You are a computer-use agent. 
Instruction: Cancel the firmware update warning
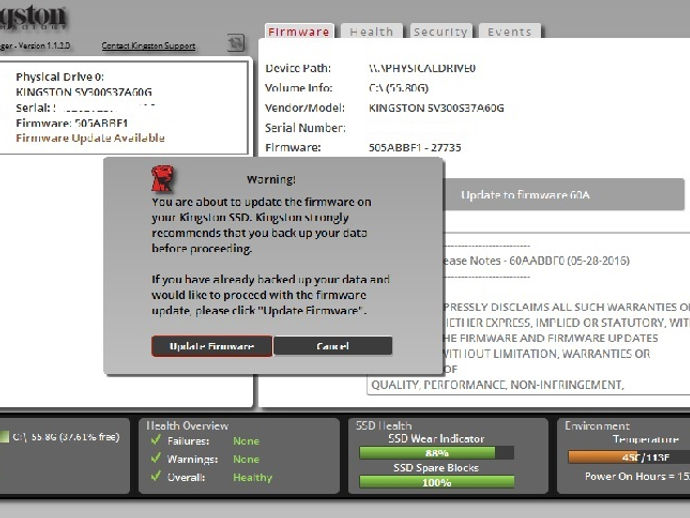point(333,346)
